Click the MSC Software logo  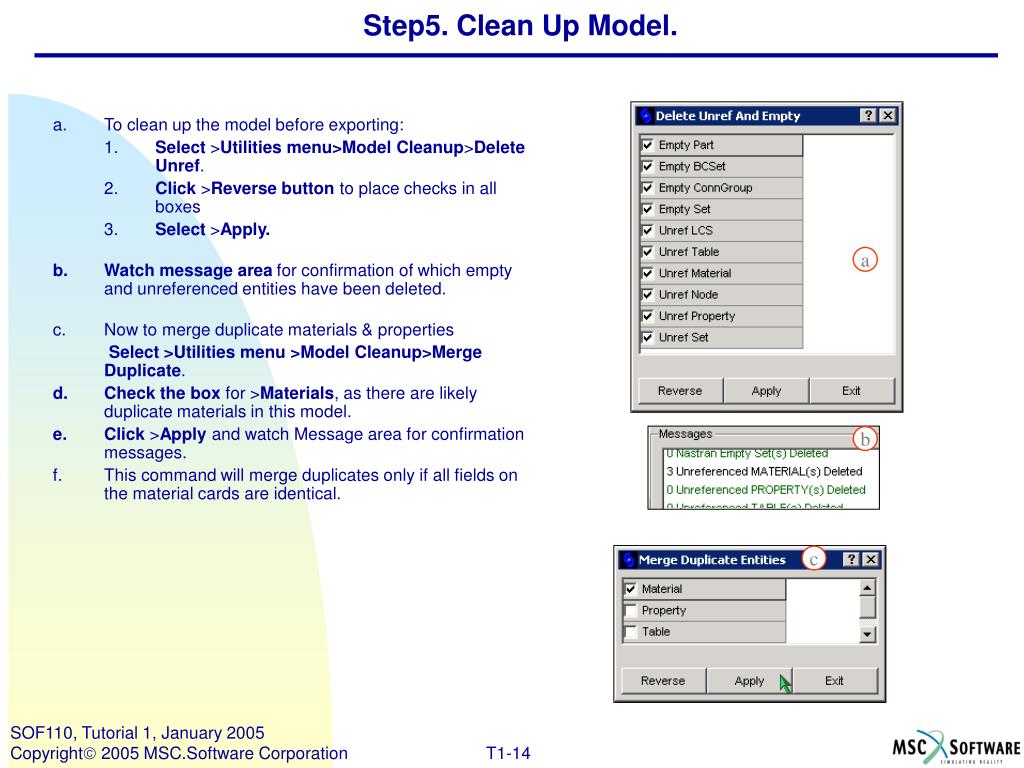coord(956,747)
